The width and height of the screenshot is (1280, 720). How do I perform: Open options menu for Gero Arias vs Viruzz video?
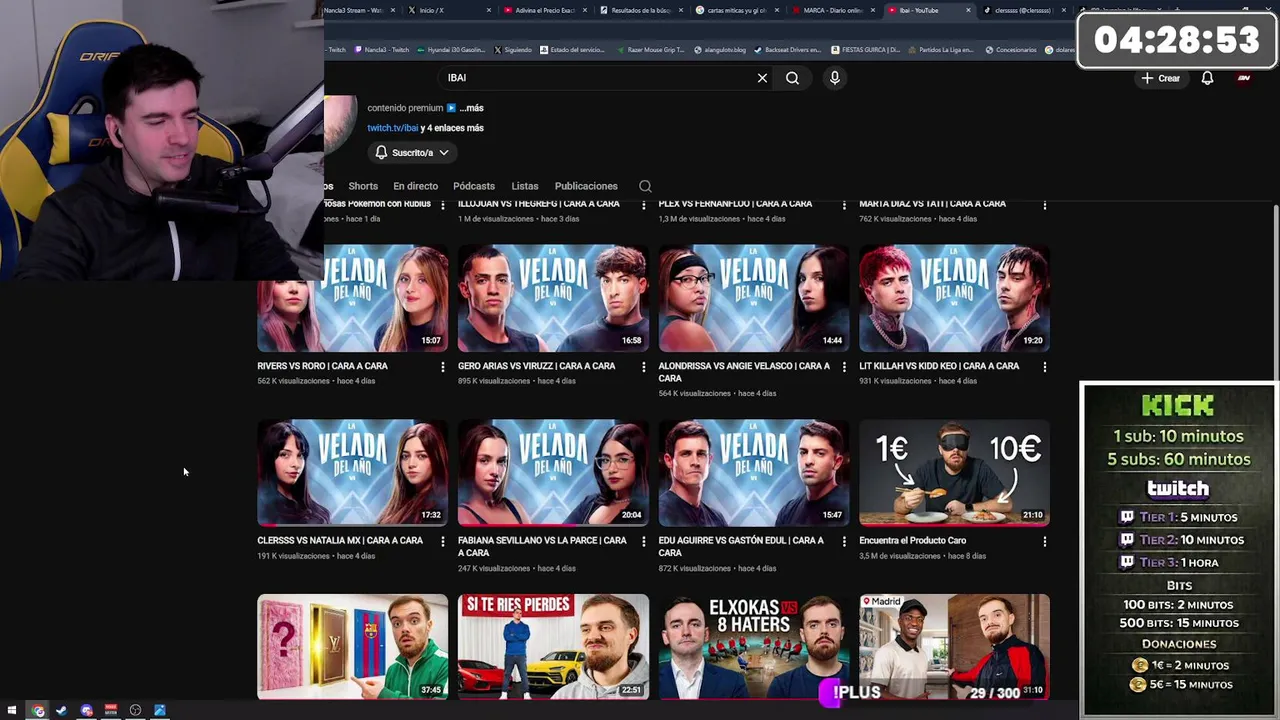(x=643, y=367)
